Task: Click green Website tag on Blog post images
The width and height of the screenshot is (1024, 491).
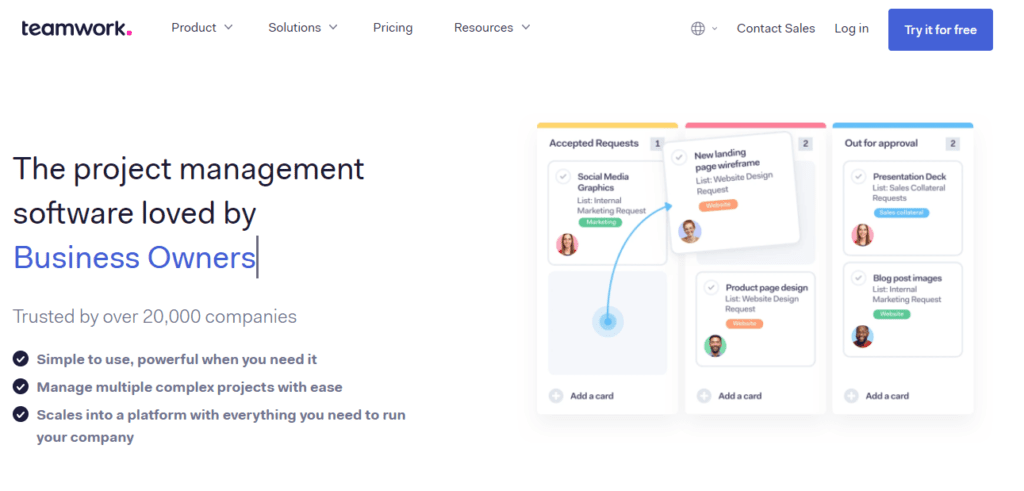Action: (x=891, y=314)
